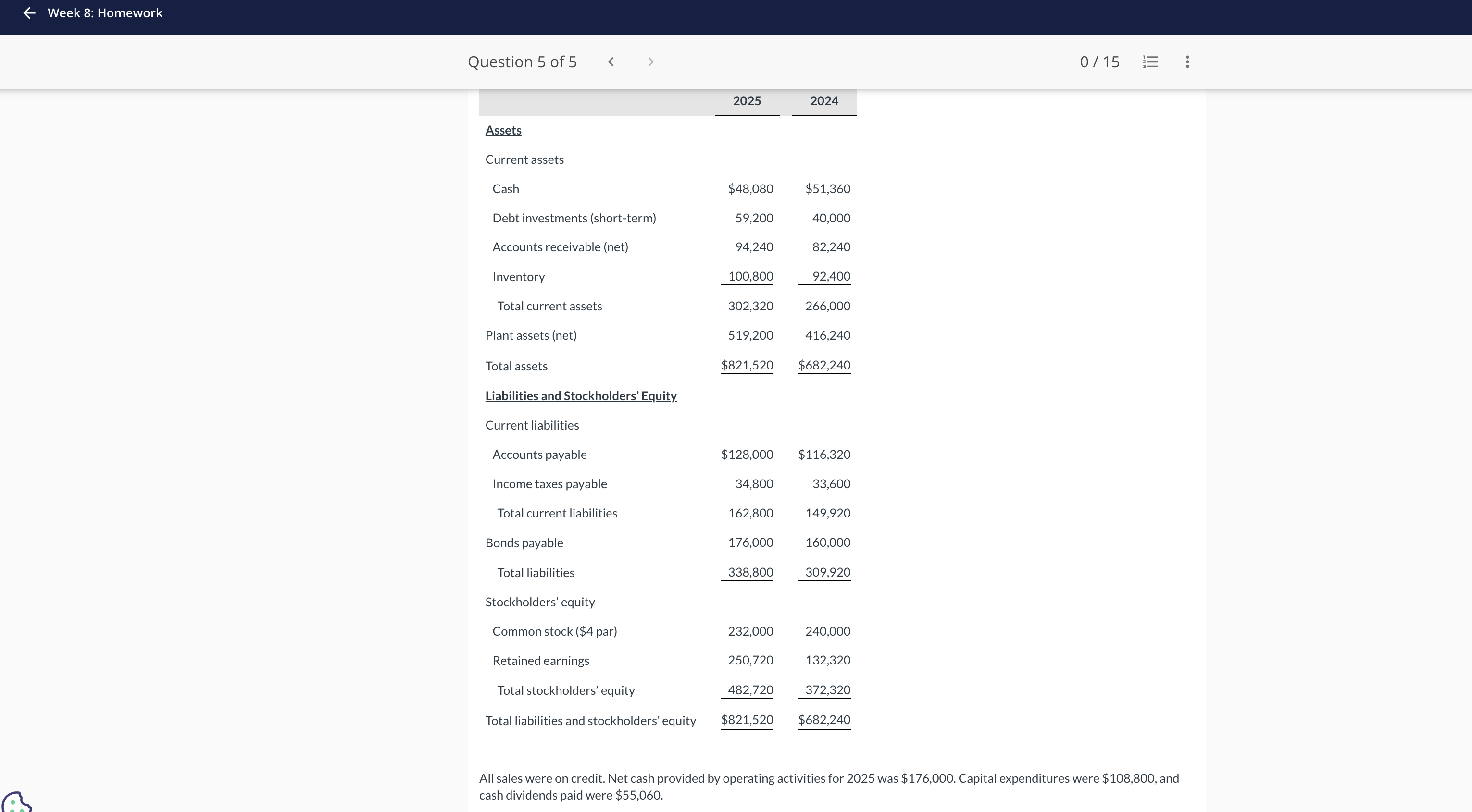This screenshot has height=812, width=1472.
Task: Click the Question 5 of 5 label
Action: click(522, 62)
